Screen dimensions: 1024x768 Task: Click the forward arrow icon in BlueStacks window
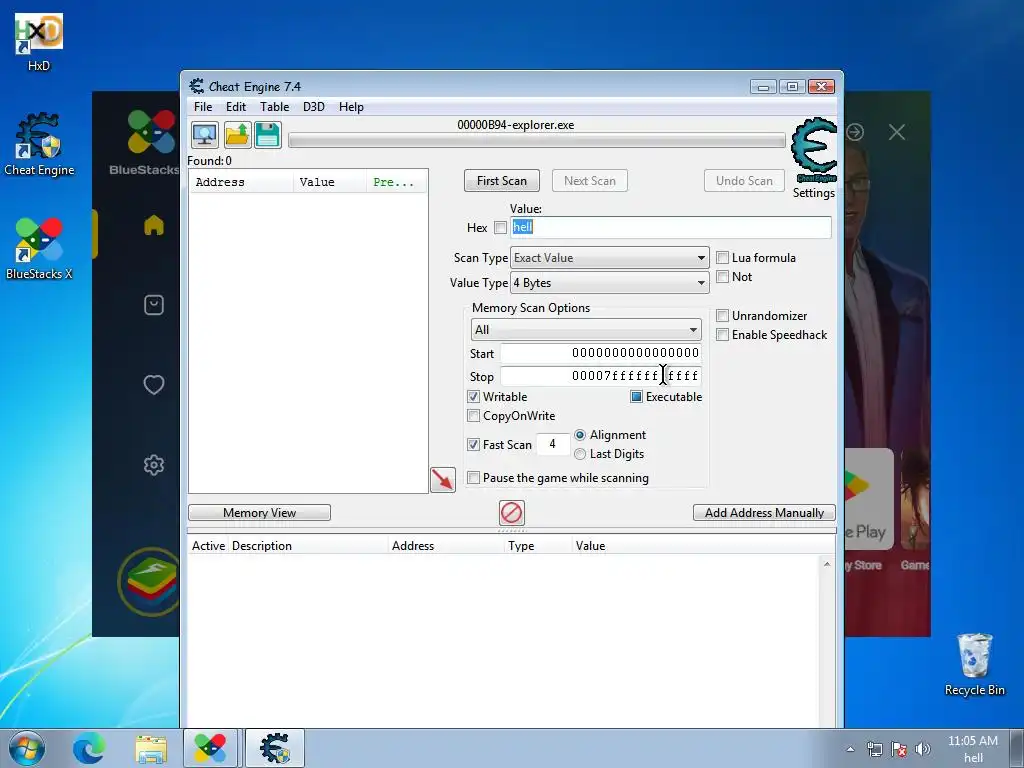pyautogui.click(x=855, y=133)
